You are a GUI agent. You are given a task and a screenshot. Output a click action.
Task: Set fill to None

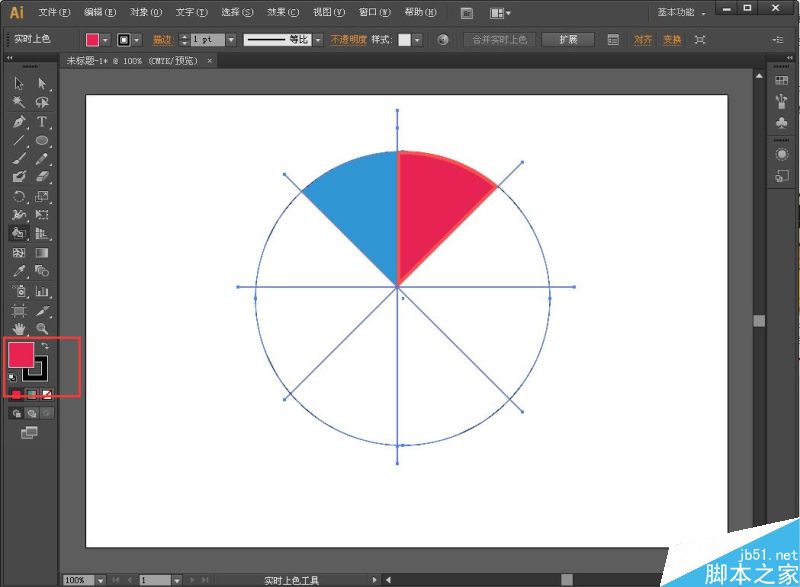coord(46,394)
